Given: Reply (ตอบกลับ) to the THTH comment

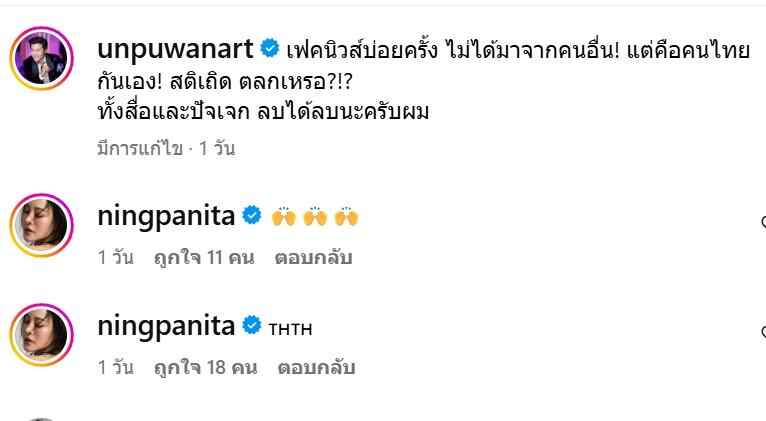Looking at the screenshot, I should pos(316,367).
